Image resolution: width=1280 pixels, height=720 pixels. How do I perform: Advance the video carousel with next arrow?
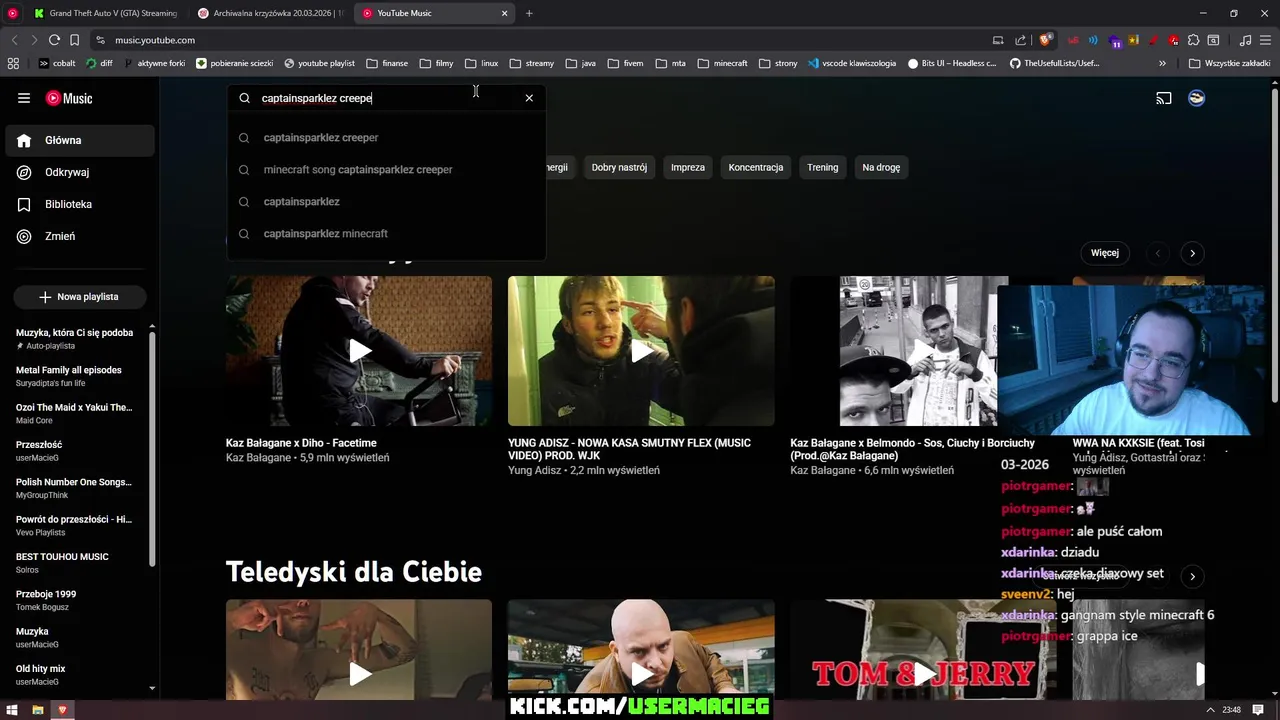pyautogui.click(x=1192, y=253)
